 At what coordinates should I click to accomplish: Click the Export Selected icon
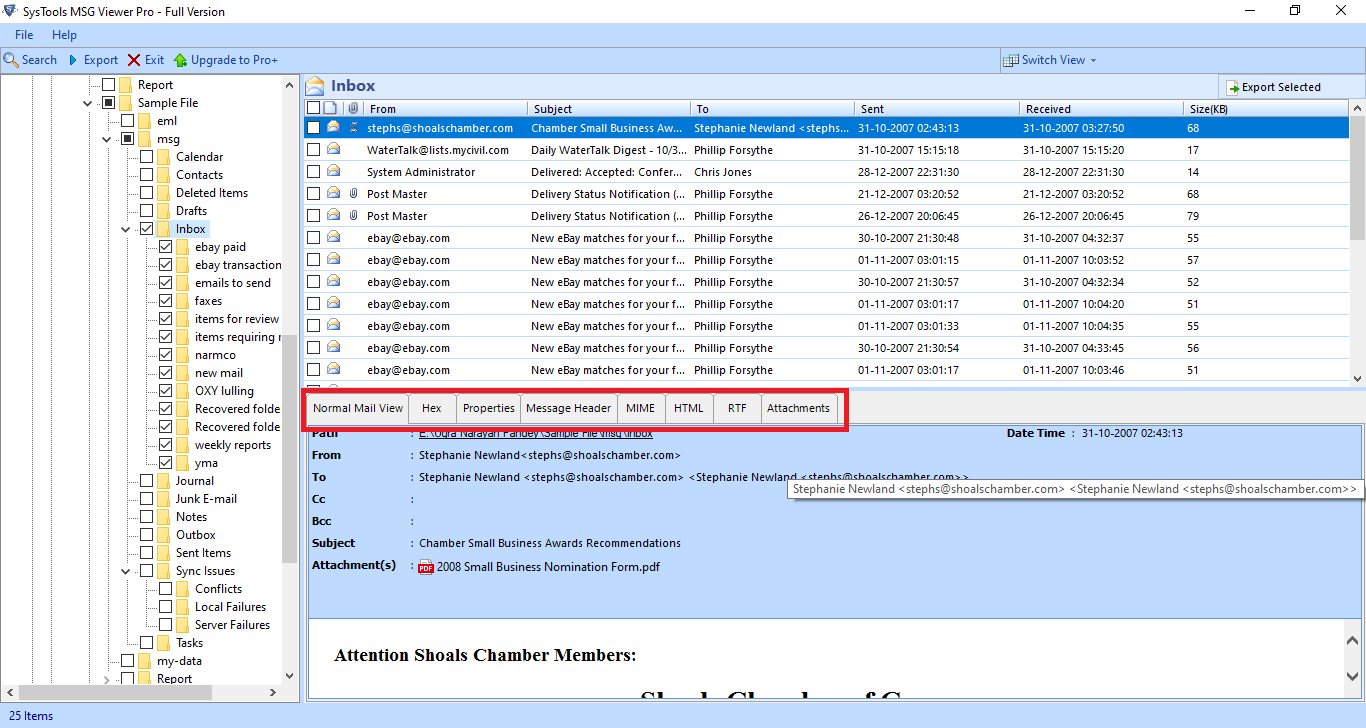tap(1233, 87)
